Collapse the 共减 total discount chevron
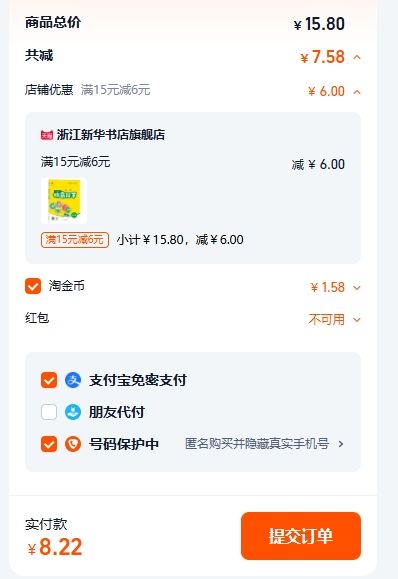Viewport: 398px width, 579px height. [357, 58]
